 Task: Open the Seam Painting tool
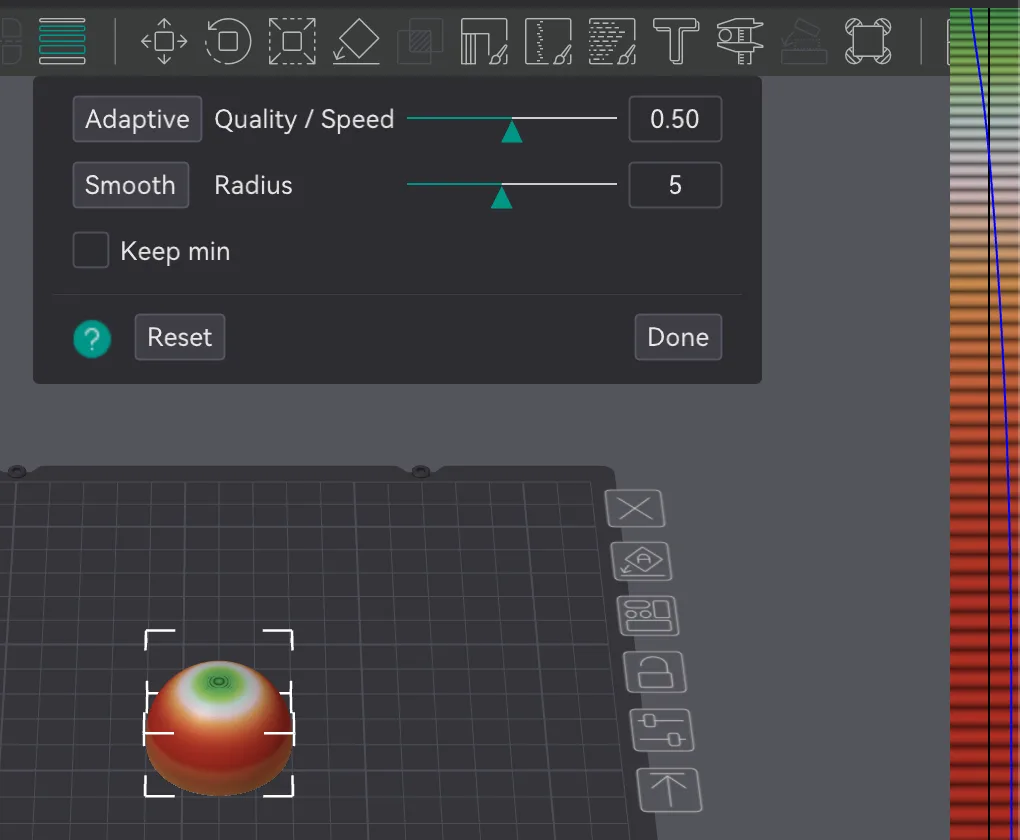[x=548, y=41]
